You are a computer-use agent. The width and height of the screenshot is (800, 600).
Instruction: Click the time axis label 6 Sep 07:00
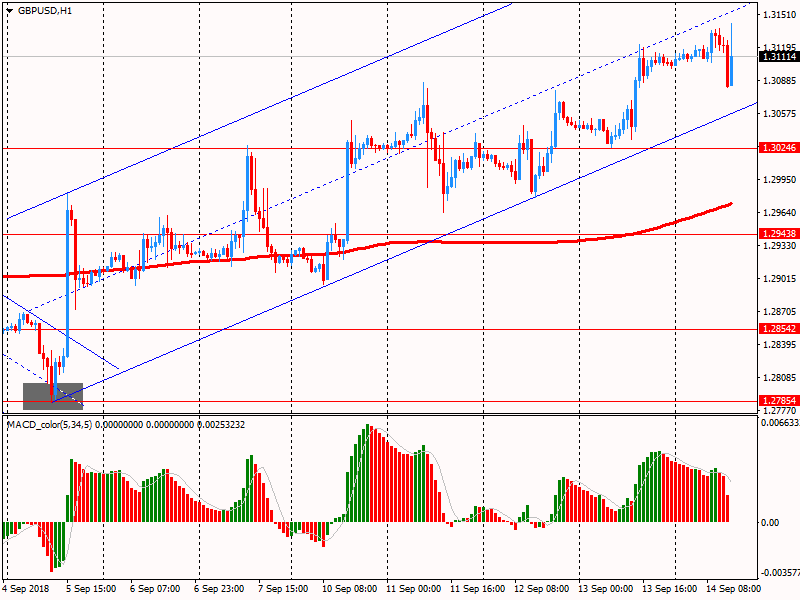coord(155,589)
